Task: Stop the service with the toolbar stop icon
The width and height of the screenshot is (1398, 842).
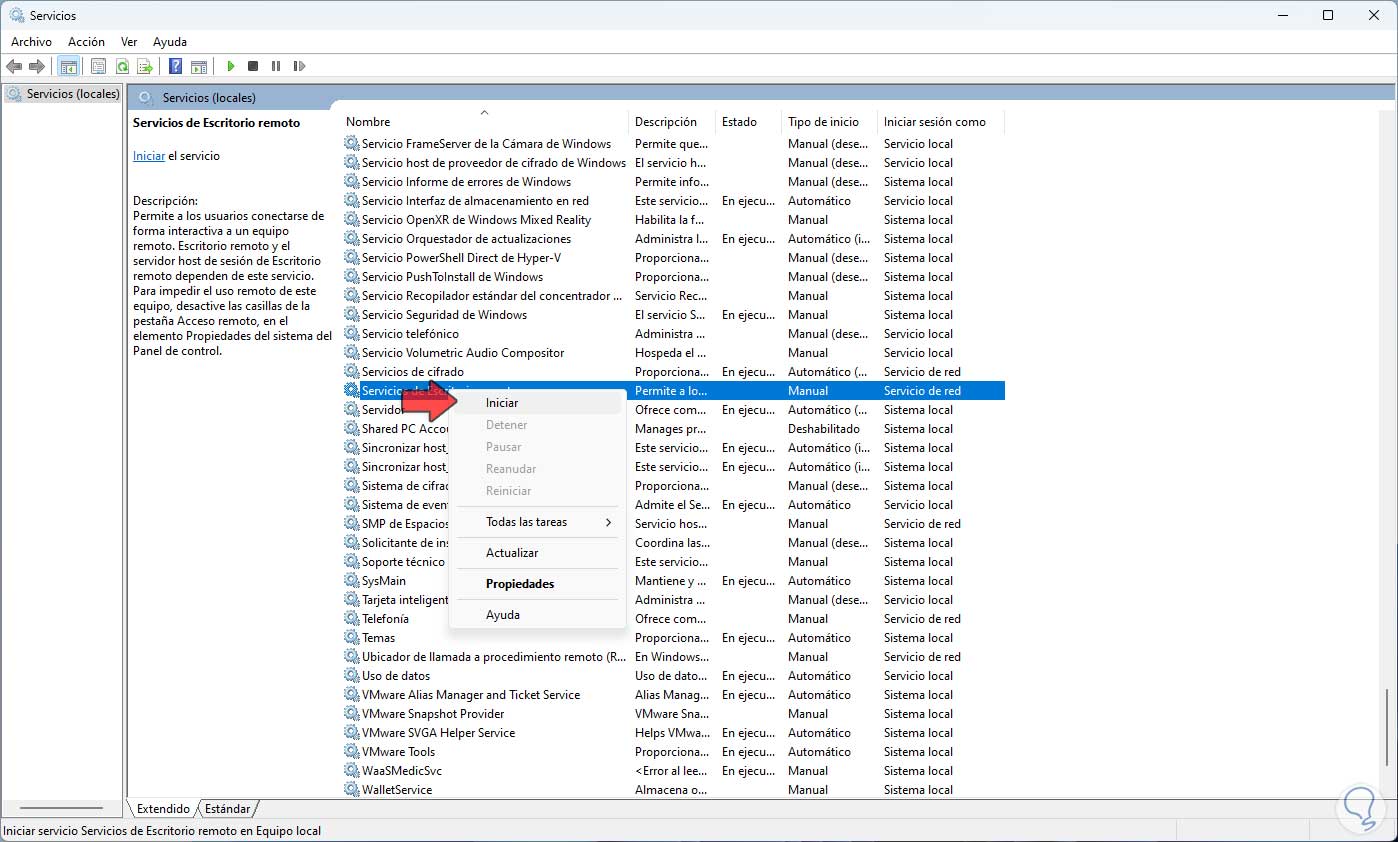Action: point(253,66)
